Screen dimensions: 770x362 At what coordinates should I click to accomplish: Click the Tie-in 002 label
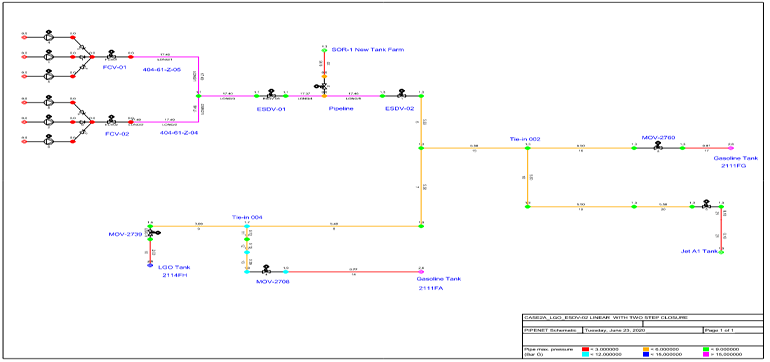(524, 139)
